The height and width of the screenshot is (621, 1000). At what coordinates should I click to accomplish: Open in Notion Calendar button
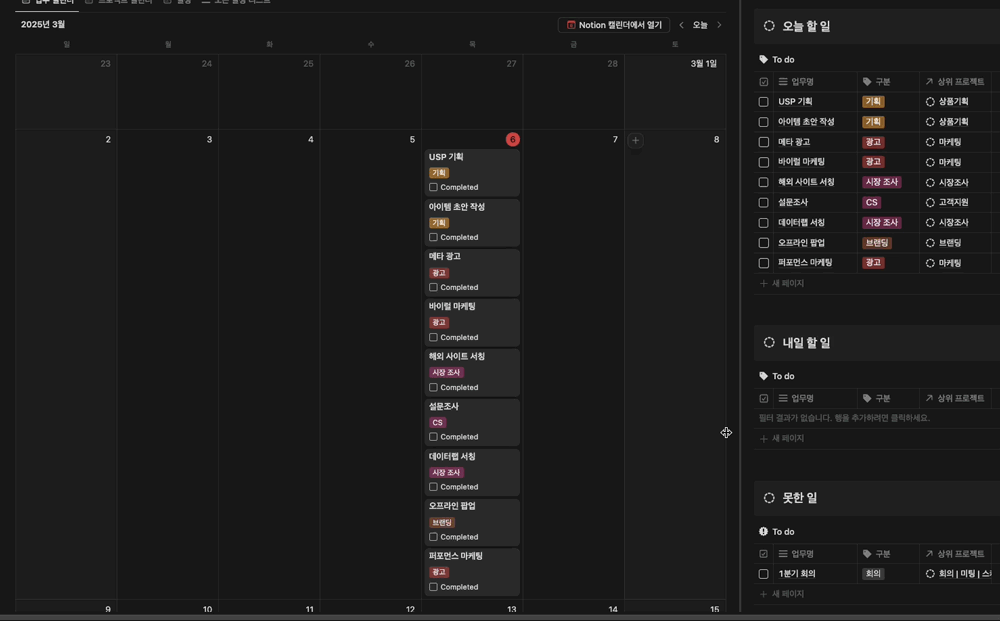pos(614,25)
